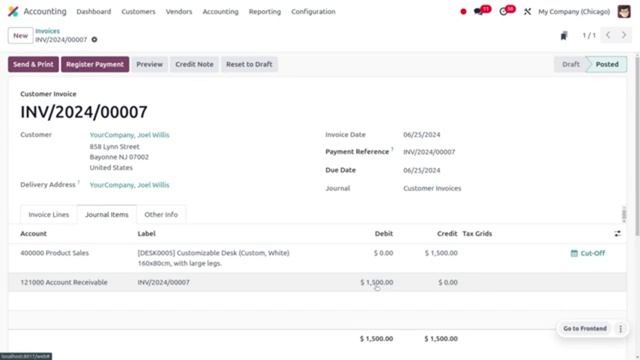Viewport: 640px width, 360px height.
Task: Open the Invoices breadcrumb link
Action: coord(47,31)
